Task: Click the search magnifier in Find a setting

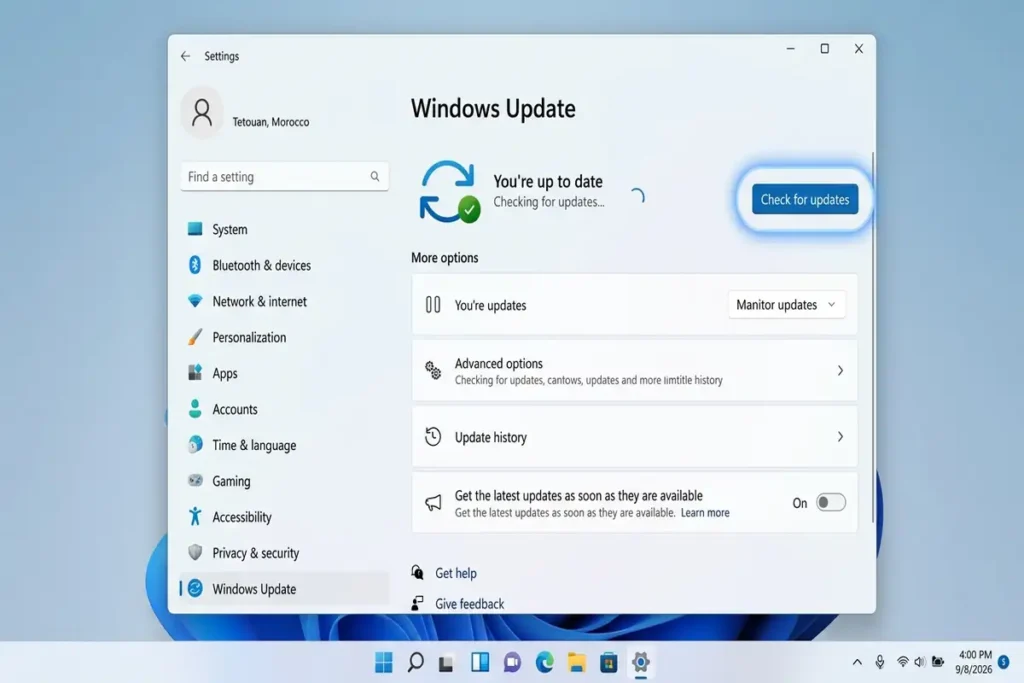Action: click(x=375, y=176)
